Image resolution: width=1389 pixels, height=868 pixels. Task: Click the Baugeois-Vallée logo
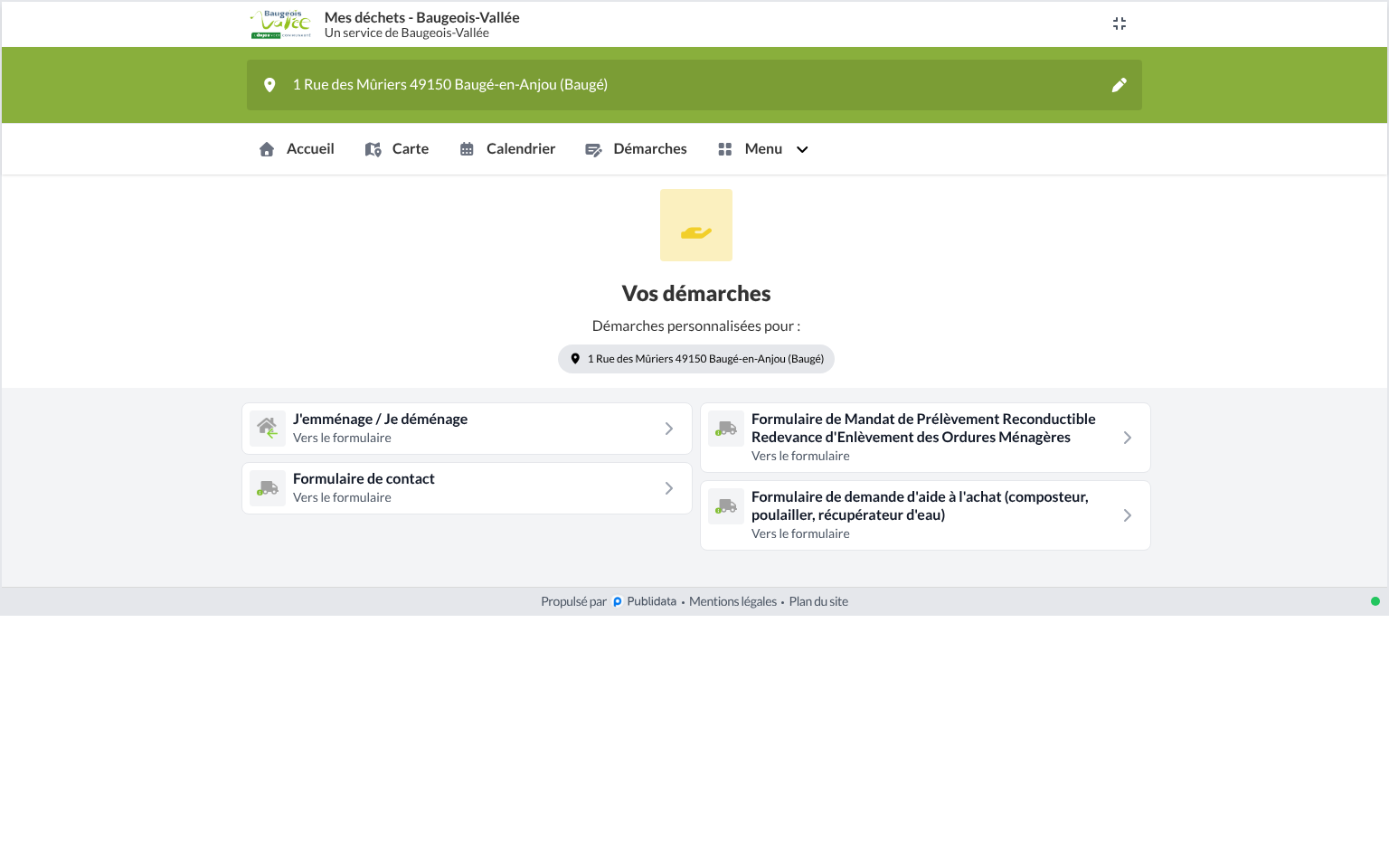pos(280,24)
